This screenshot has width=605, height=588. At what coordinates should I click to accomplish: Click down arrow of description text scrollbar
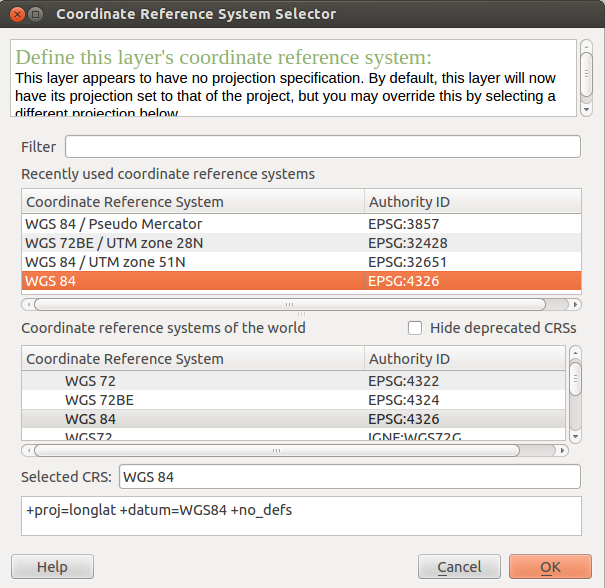pyautogui.click(x=586, y=110)
